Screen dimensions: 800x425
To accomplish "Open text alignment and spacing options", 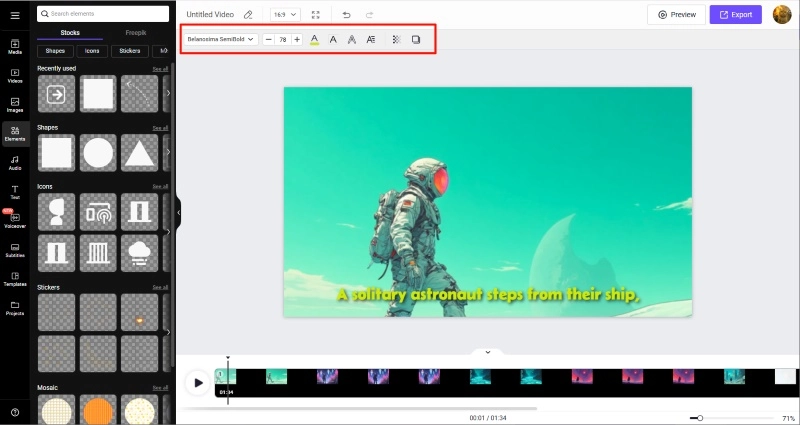I will click(x=371, y=39).
